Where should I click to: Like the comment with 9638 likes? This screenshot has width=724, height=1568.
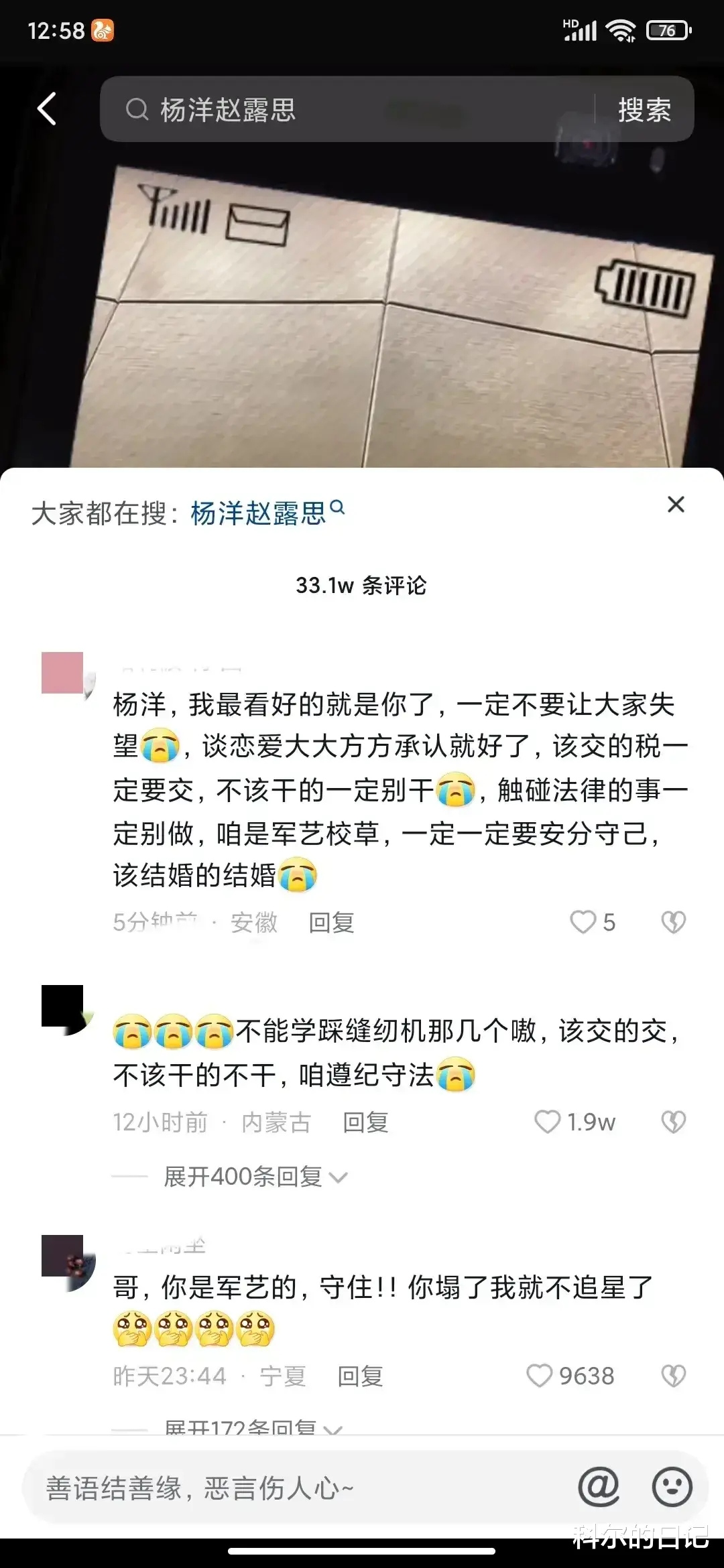point(539,1376)
